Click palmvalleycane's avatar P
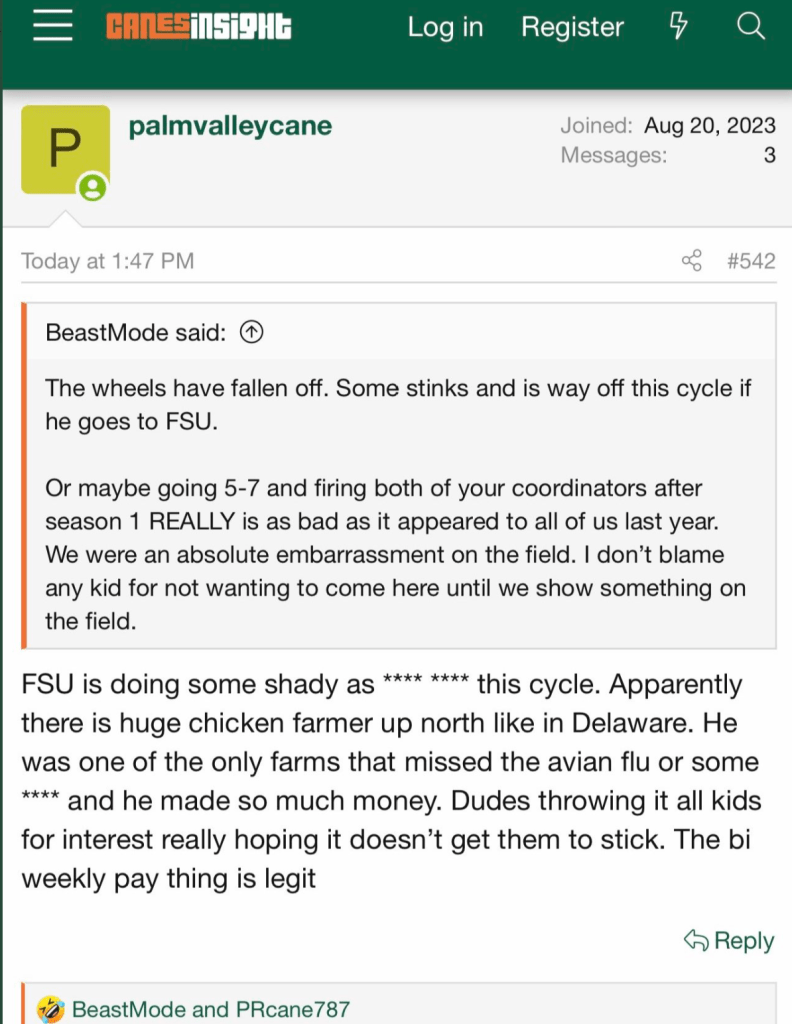Screen dimensions: 792x1024 [65, 149]
